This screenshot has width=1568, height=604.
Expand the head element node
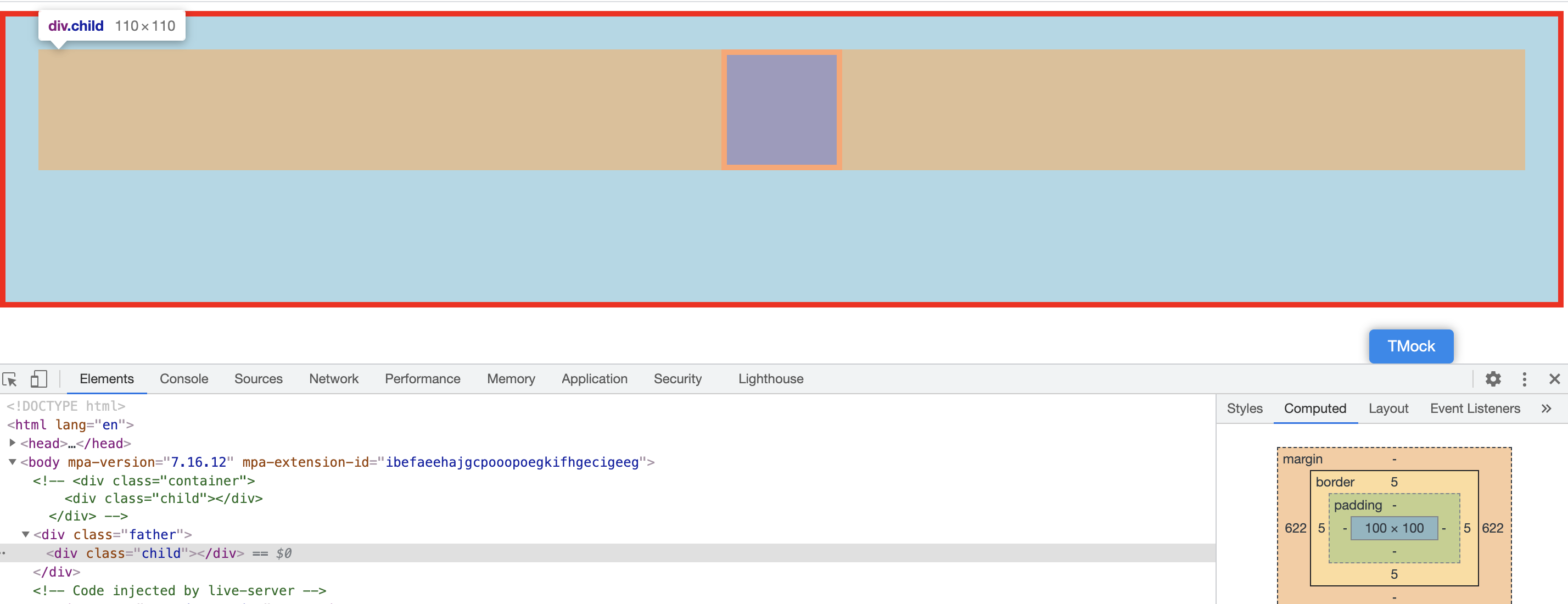tap(12, 443)
